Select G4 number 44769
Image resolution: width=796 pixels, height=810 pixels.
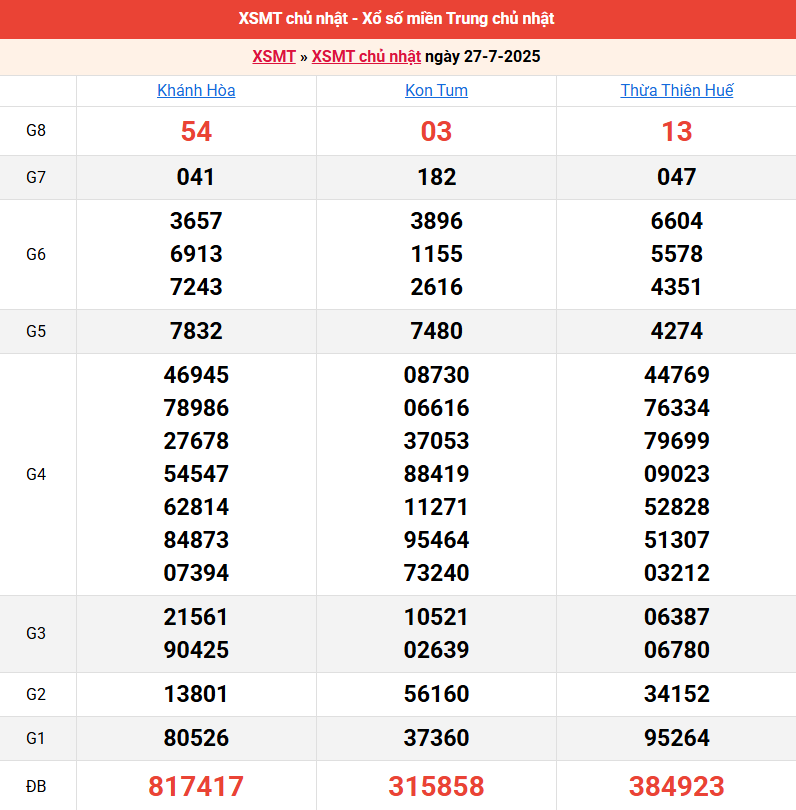click(x=677, y=375)
